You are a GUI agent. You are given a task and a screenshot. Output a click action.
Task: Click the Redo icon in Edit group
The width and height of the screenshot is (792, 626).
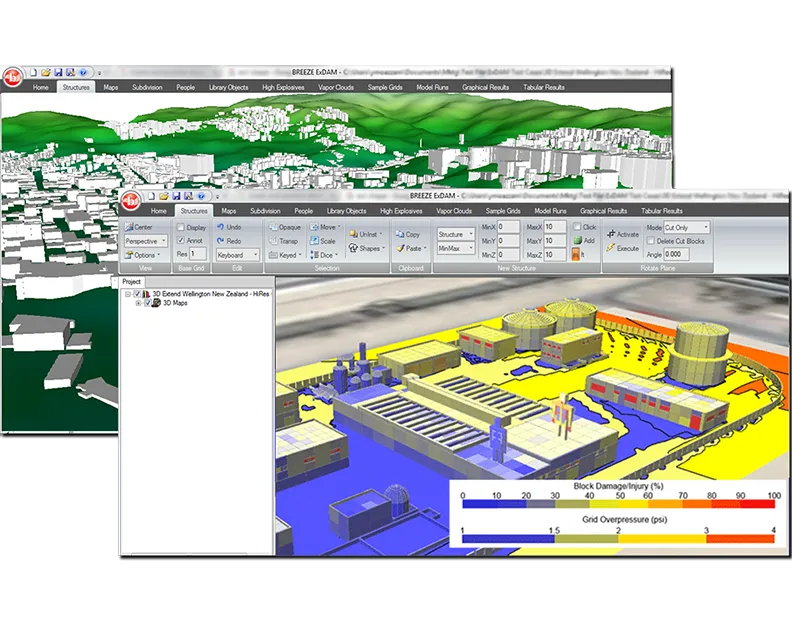pos(220,241)
